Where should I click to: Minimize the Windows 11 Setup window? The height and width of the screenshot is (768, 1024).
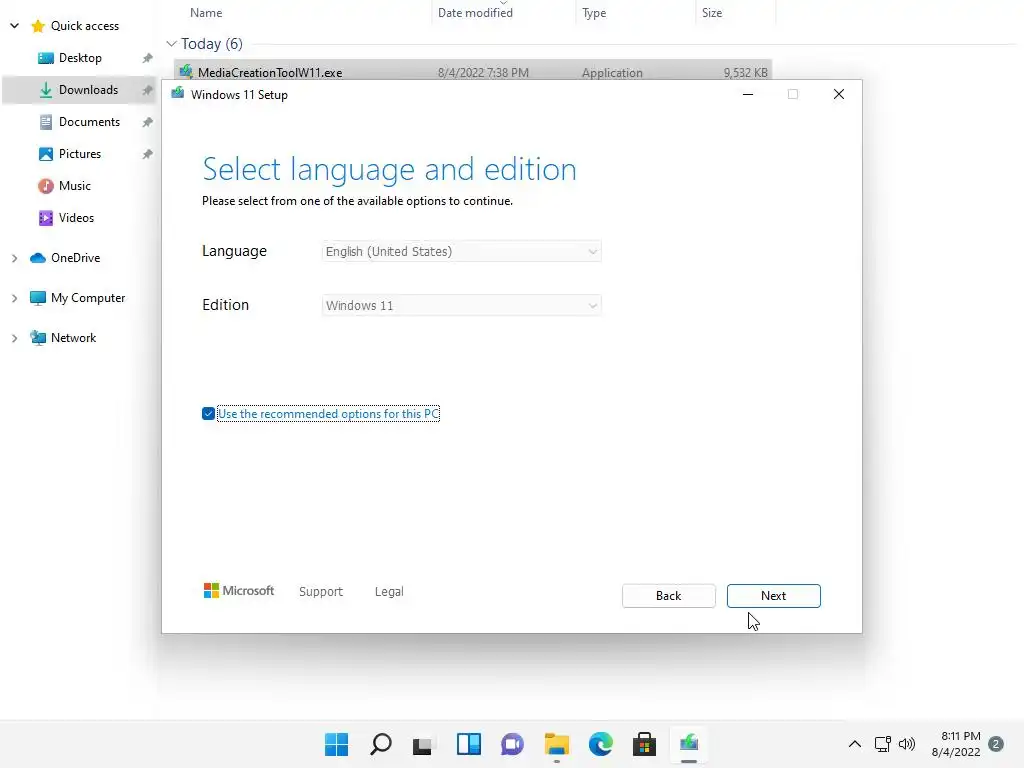pos(748,94)
